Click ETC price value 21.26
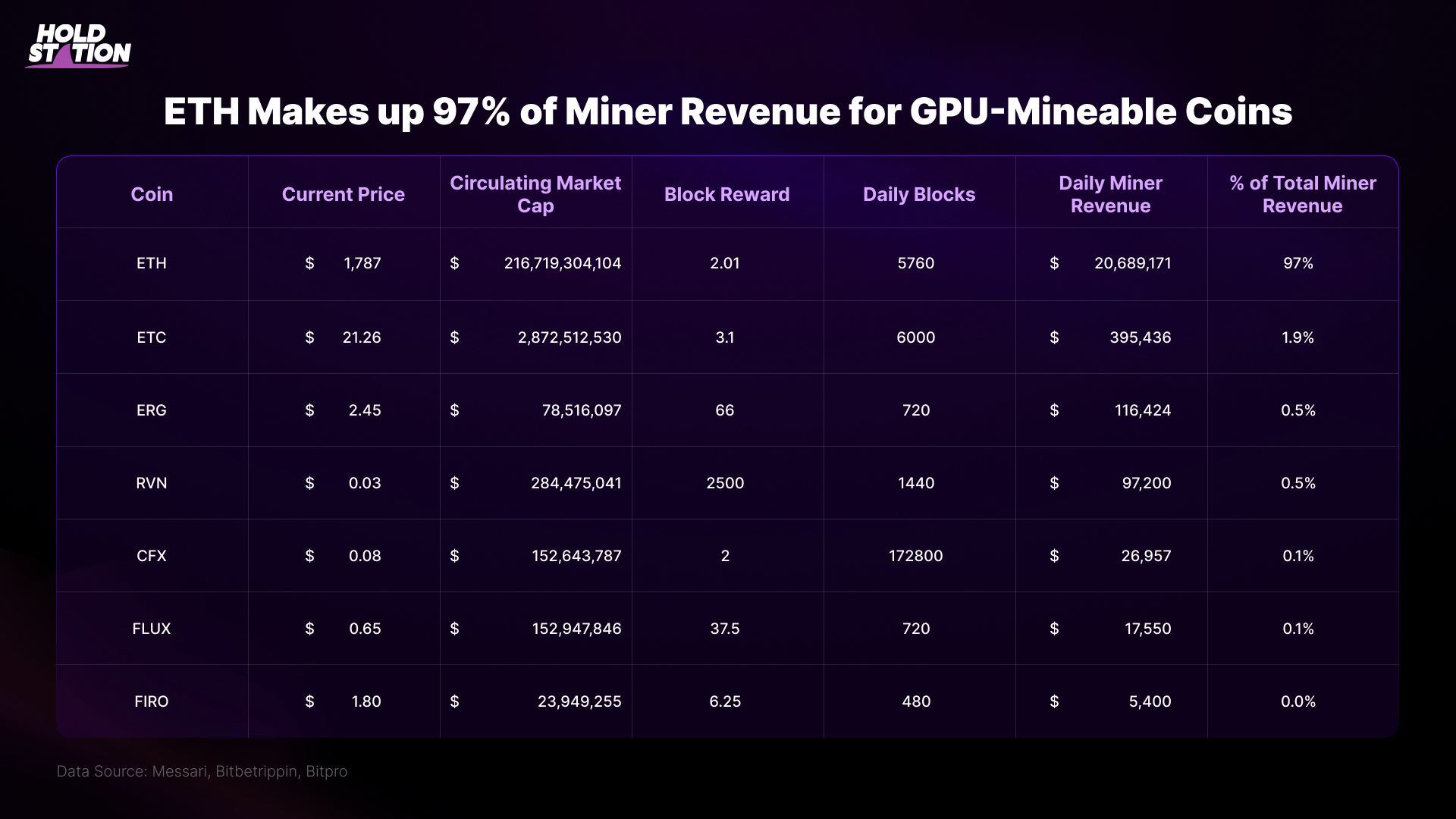1456x819 pixels. click(362, 337)
